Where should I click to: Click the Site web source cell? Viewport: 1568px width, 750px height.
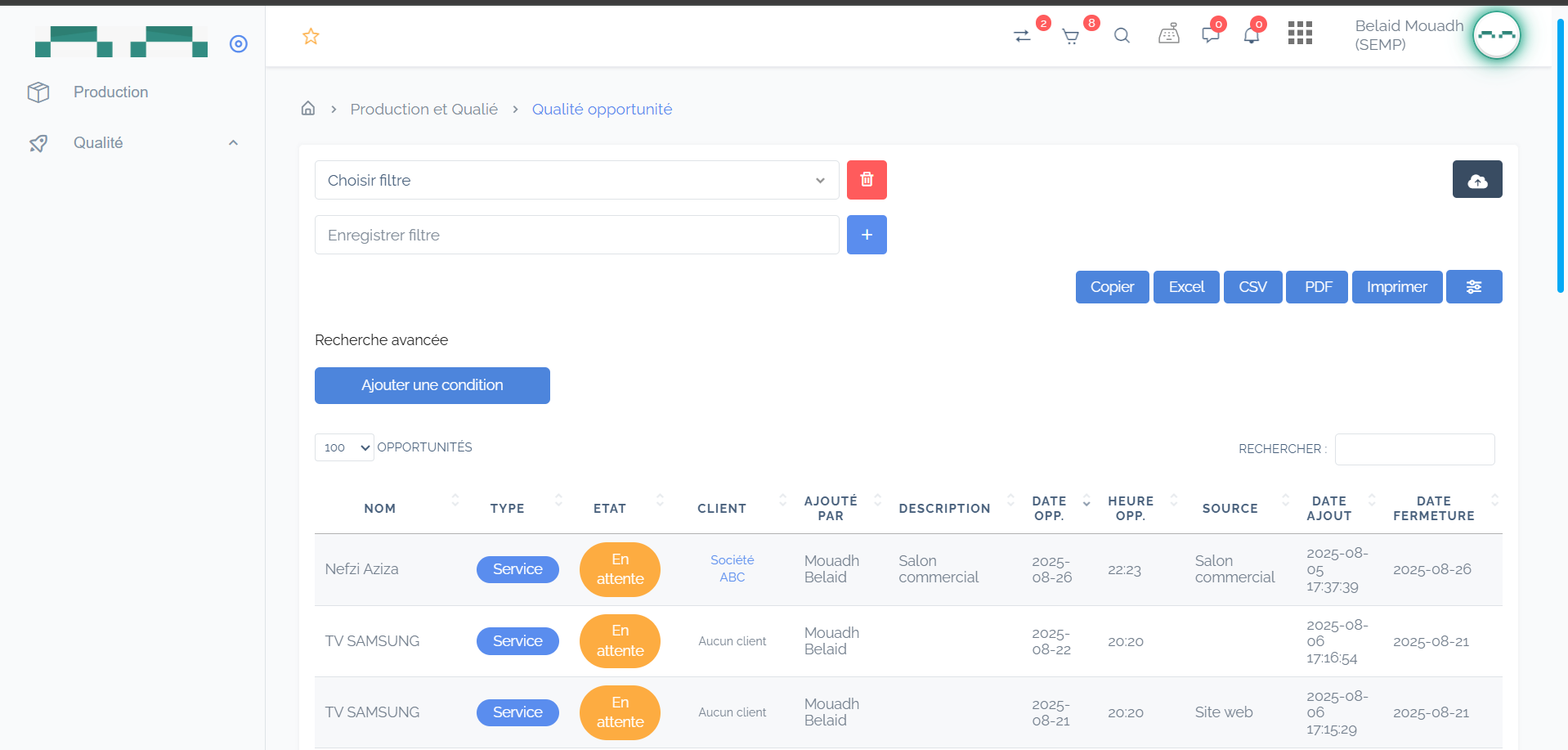pyautogui.click(x=1224, y=712)
